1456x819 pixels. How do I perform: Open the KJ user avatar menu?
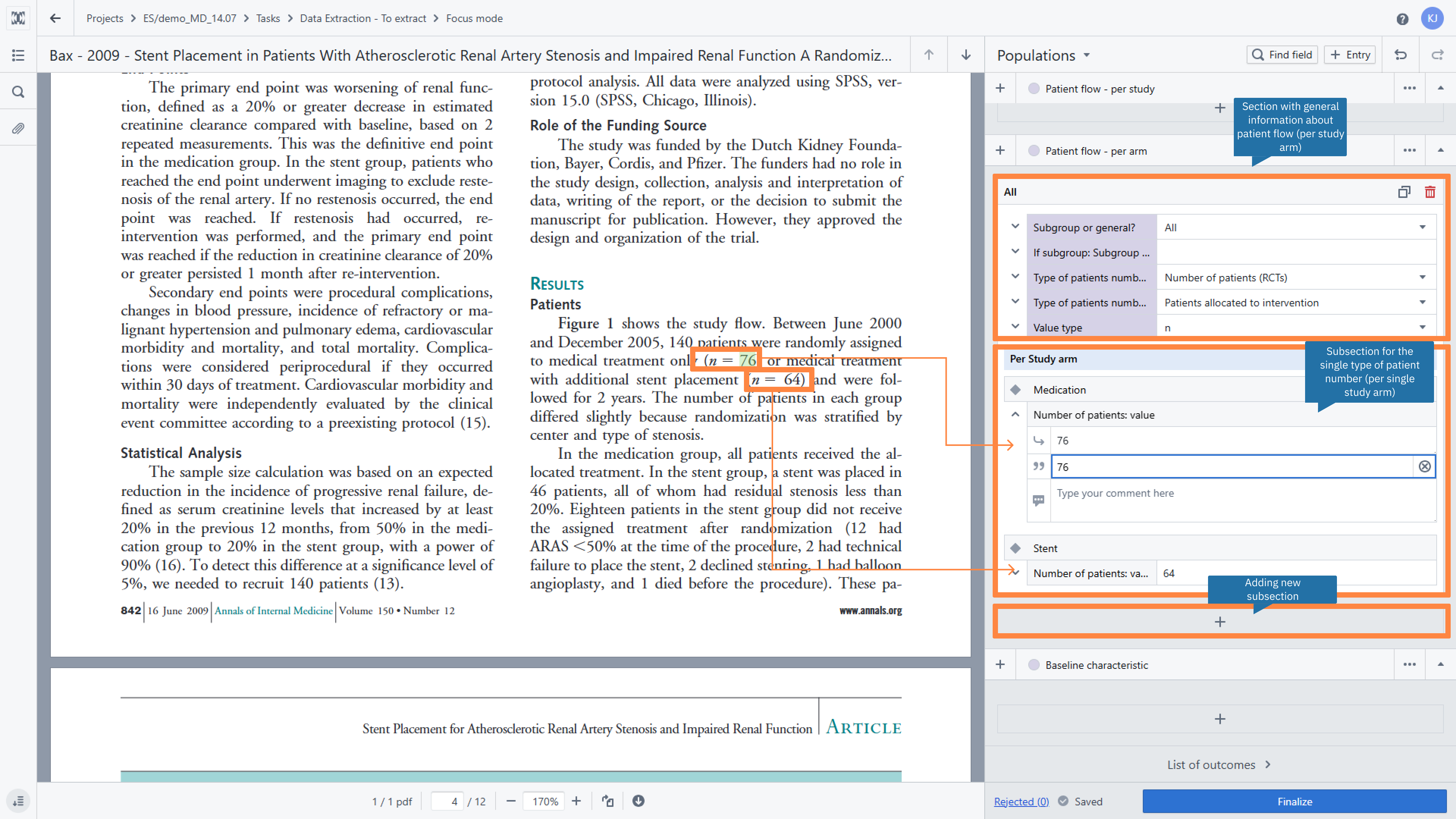coord(1432,18)
